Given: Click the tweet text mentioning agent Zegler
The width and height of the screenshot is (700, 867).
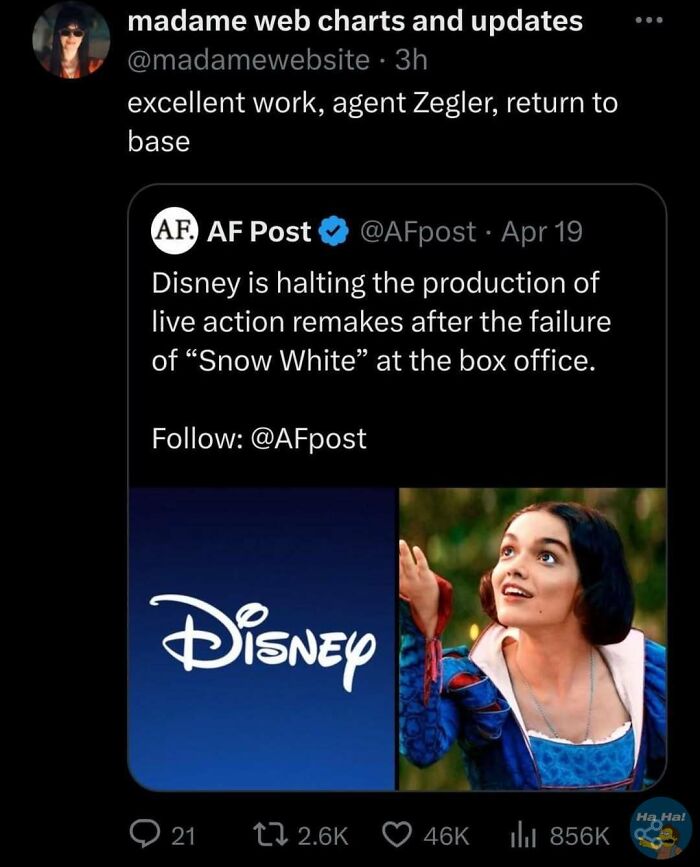Looking at the screenshot, I should point(370,102).
